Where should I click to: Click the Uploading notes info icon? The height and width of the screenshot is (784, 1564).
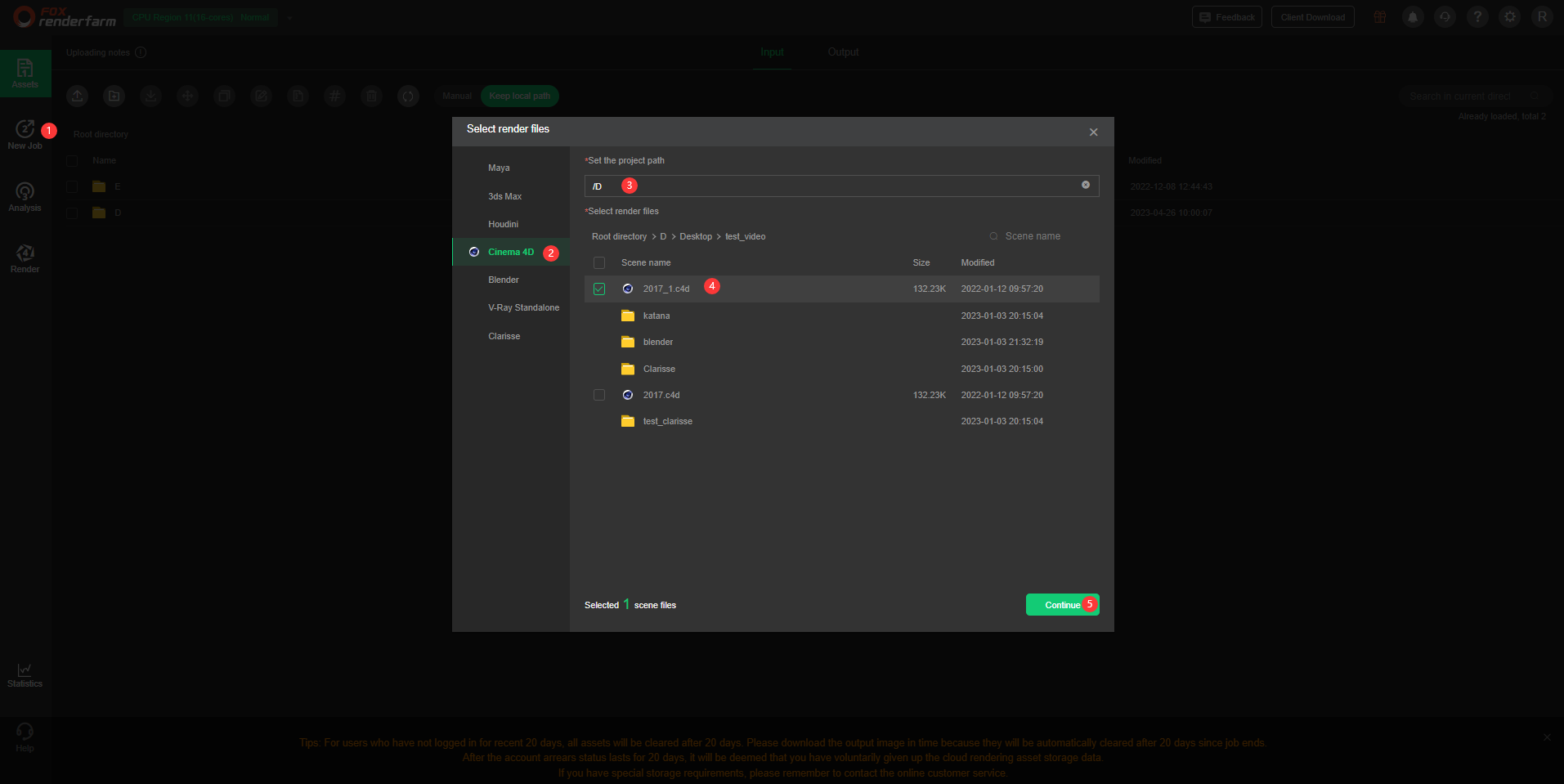(x=141, y=52)
